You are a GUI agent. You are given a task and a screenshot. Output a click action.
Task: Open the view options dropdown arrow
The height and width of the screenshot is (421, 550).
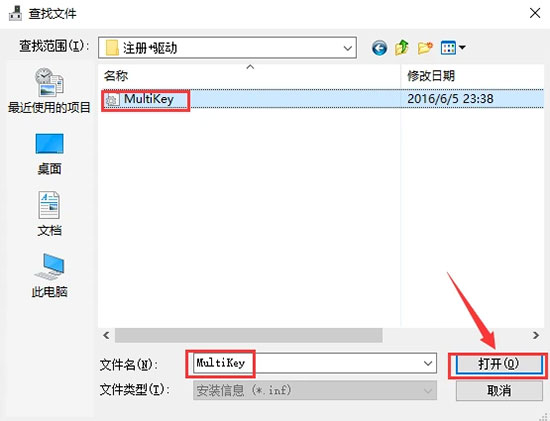(x=462, y=47)
